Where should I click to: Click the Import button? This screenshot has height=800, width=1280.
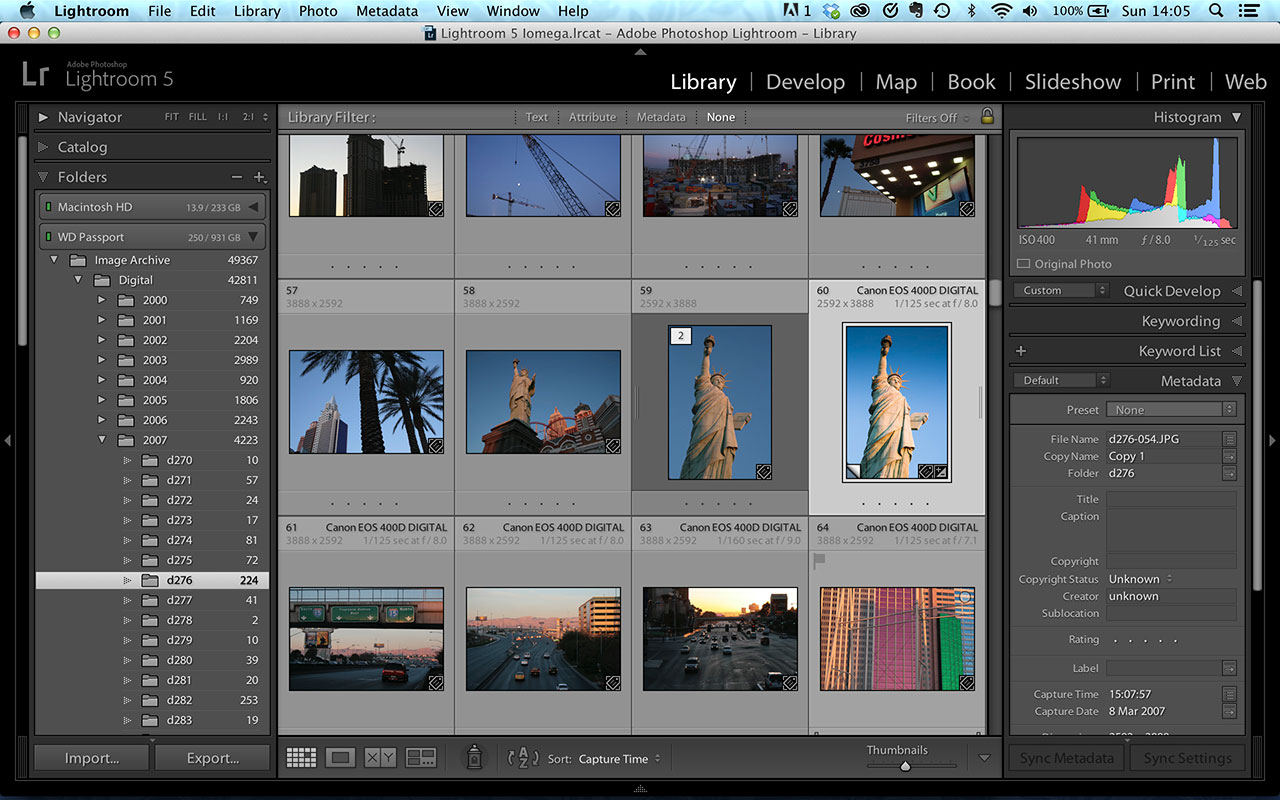coord(92,758)
